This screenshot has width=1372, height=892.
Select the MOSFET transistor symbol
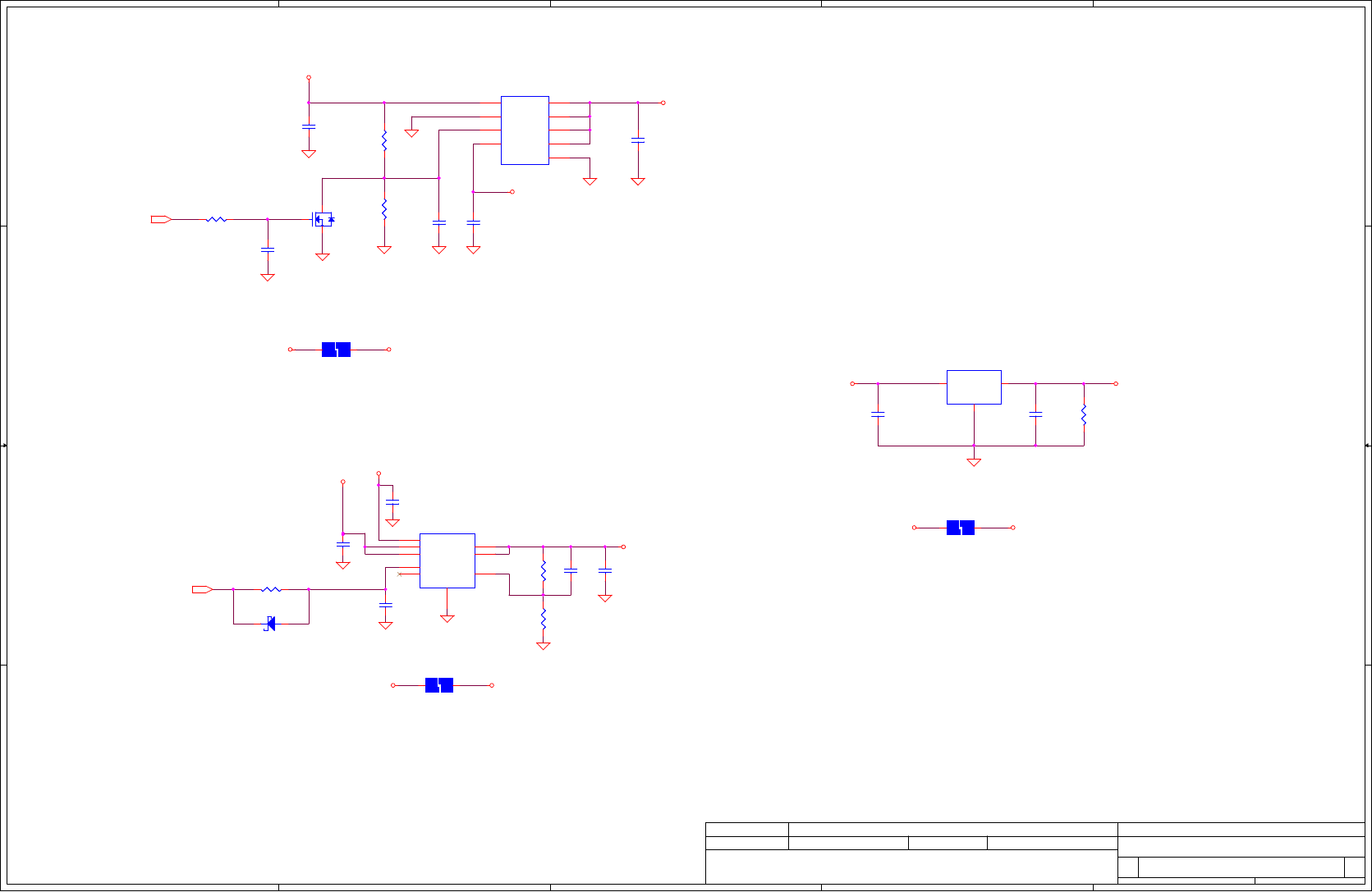pyautogui.click(x=323, y=219)
